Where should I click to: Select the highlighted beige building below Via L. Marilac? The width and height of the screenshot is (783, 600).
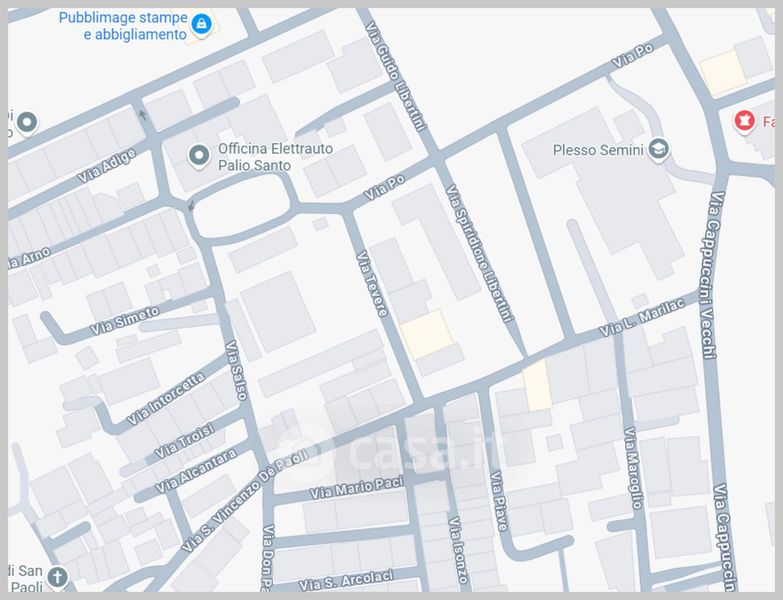(x=537, y=385)
